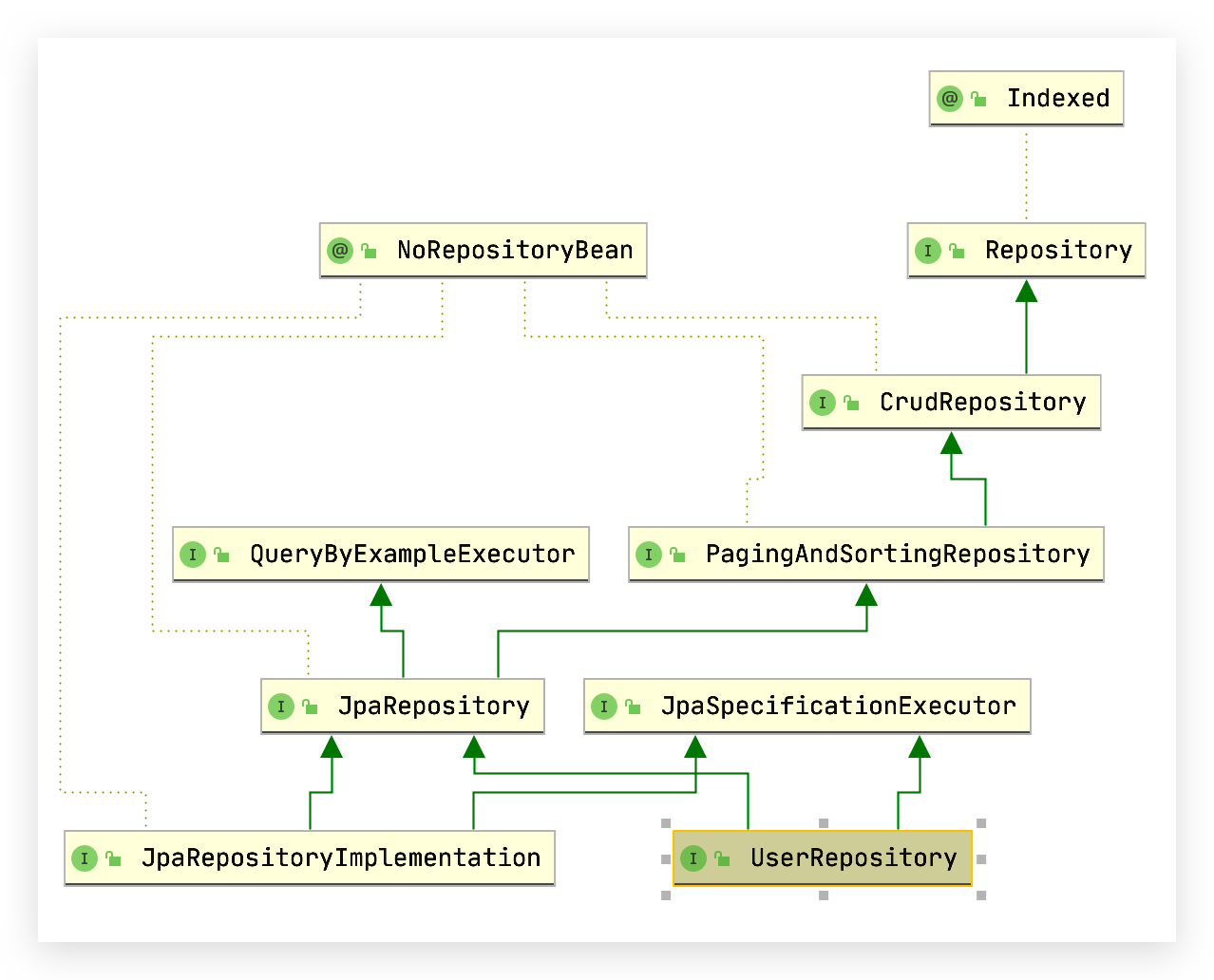Click the top-right selection handle of UserRepository

[x=981, y=823]
